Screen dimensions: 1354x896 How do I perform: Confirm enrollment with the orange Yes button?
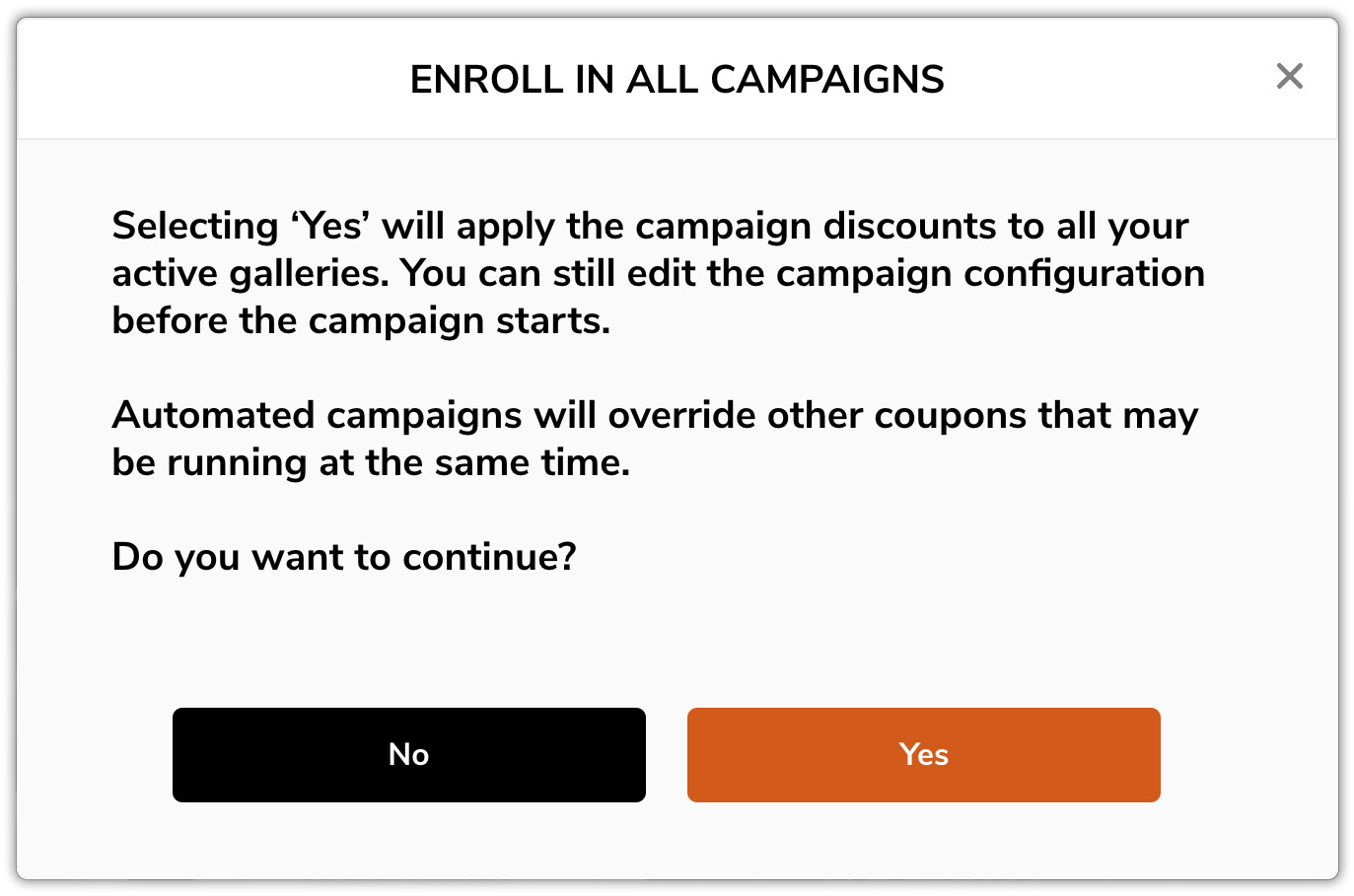(923, 754)
